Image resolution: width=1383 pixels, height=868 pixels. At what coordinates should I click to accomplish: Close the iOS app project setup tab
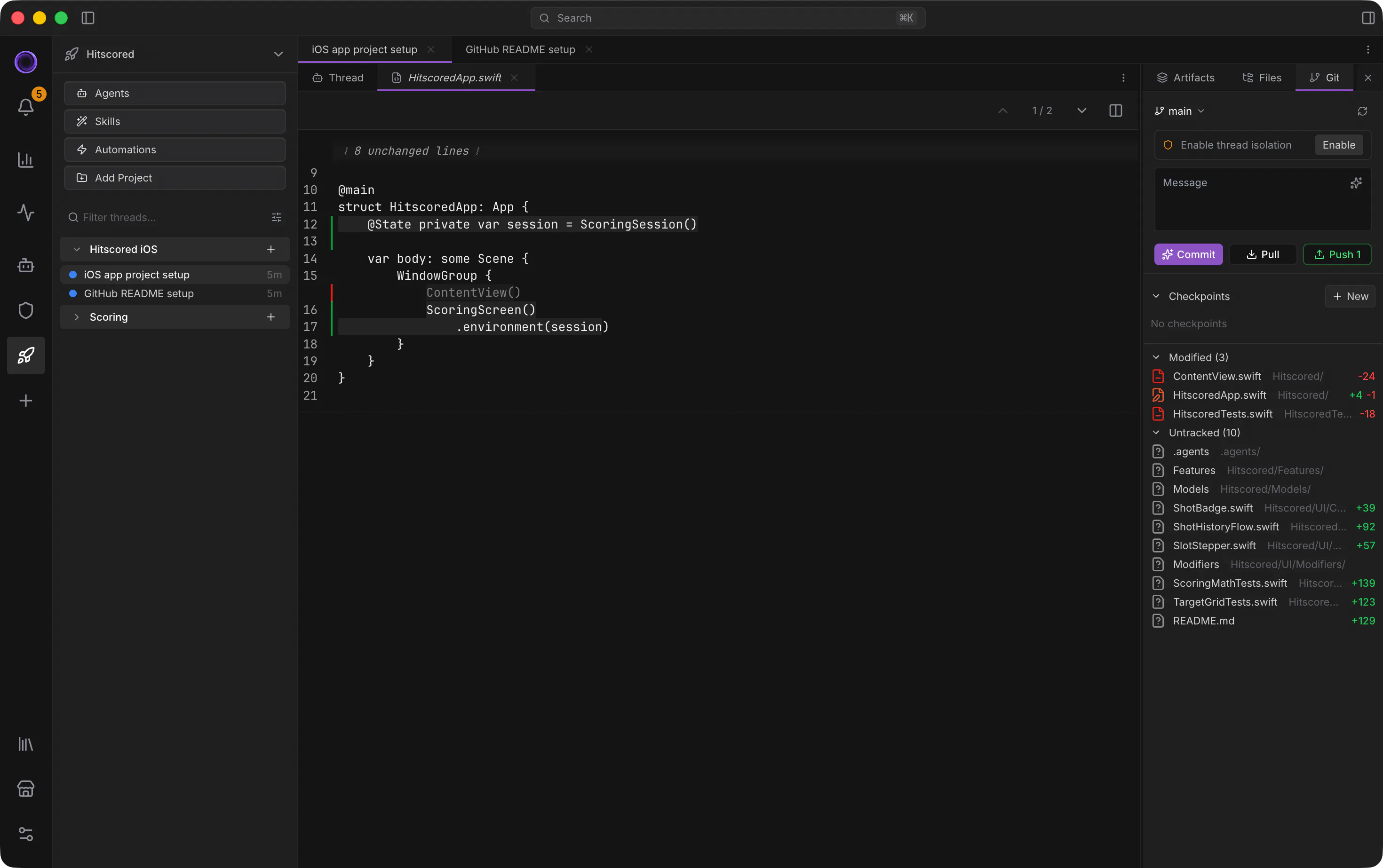[431, 50]
